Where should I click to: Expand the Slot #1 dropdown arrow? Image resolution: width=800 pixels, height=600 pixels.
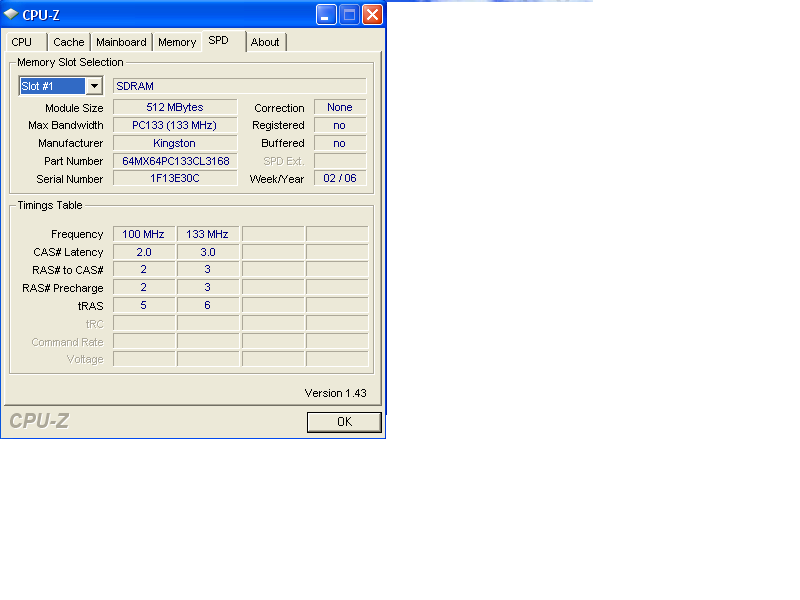tap(94, 86)
